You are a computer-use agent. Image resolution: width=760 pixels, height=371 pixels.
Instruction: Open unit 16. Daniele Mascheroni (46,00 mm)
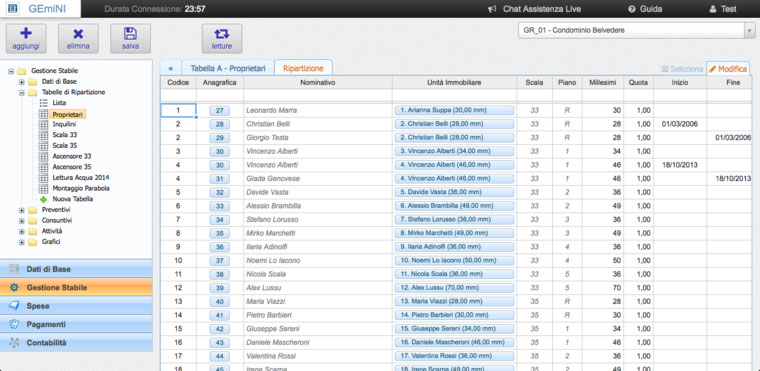[x=454, y=342]
